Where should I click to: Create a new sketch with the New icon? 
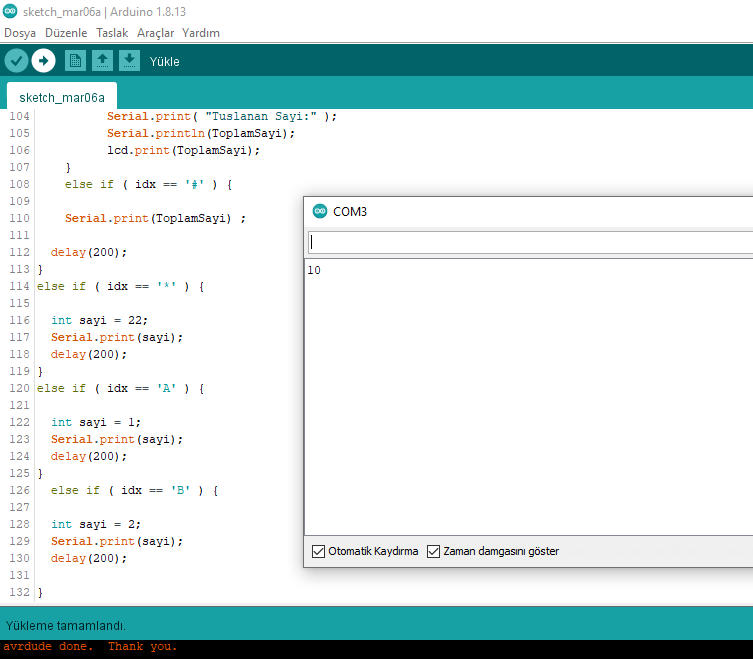(75, 61)
